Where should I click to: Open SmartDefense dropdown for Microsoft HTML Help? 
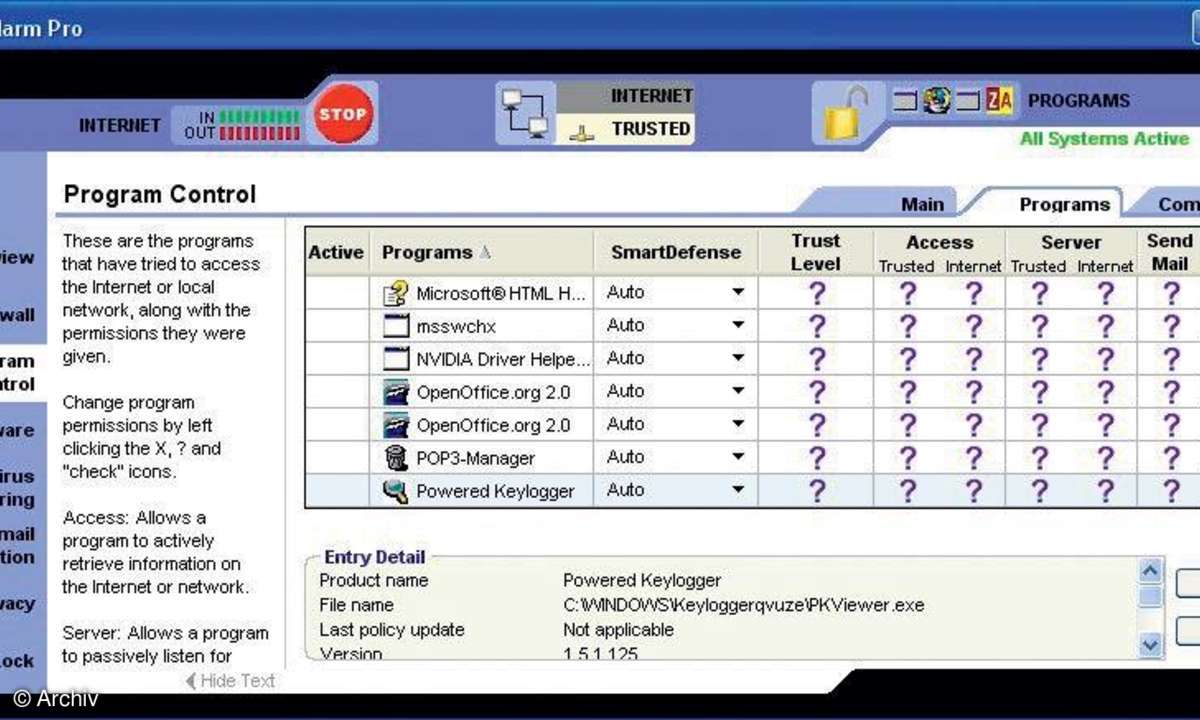click(738, 293)
